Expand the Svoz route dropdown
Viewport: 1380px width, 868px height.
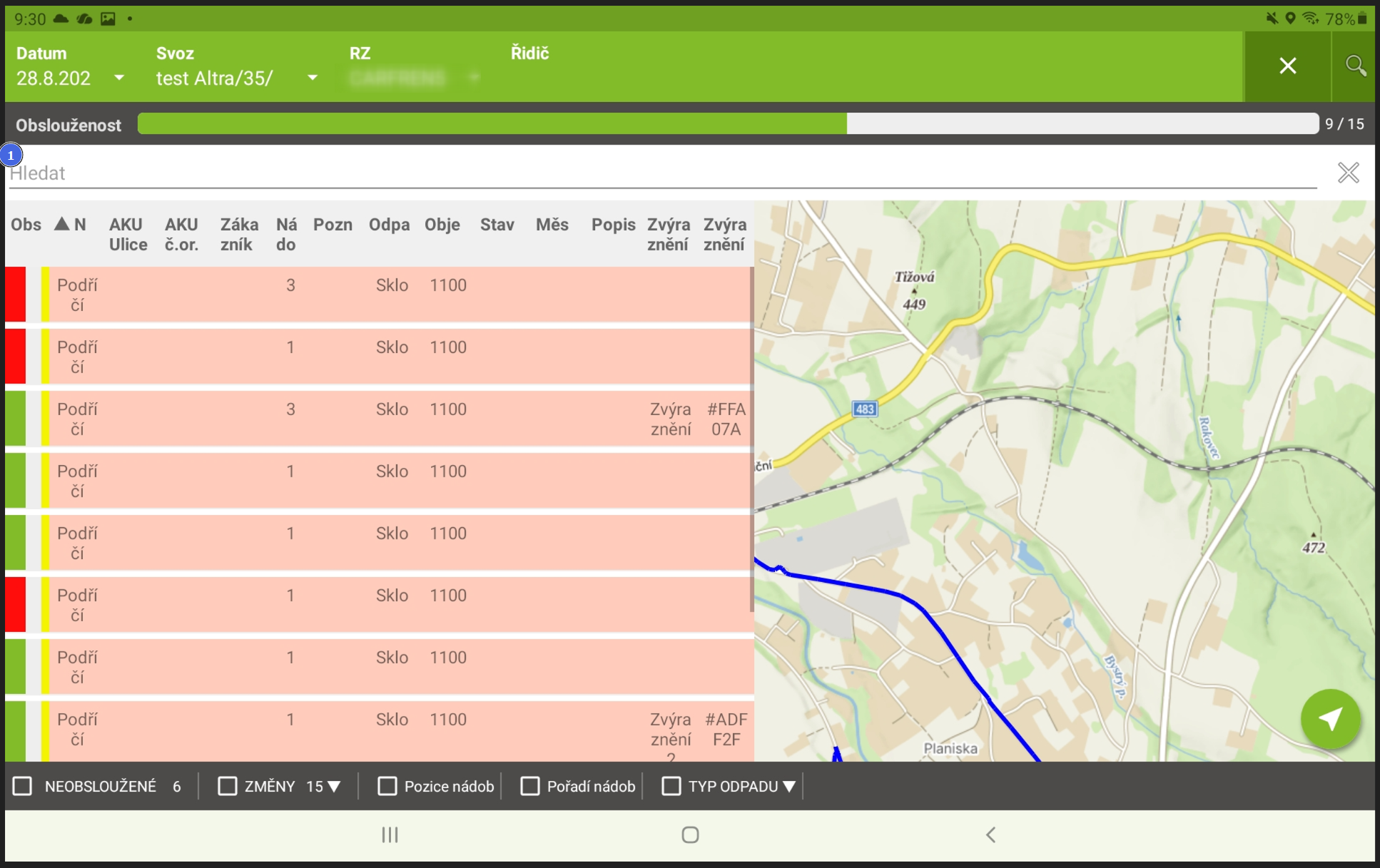[x=313, y=77]
